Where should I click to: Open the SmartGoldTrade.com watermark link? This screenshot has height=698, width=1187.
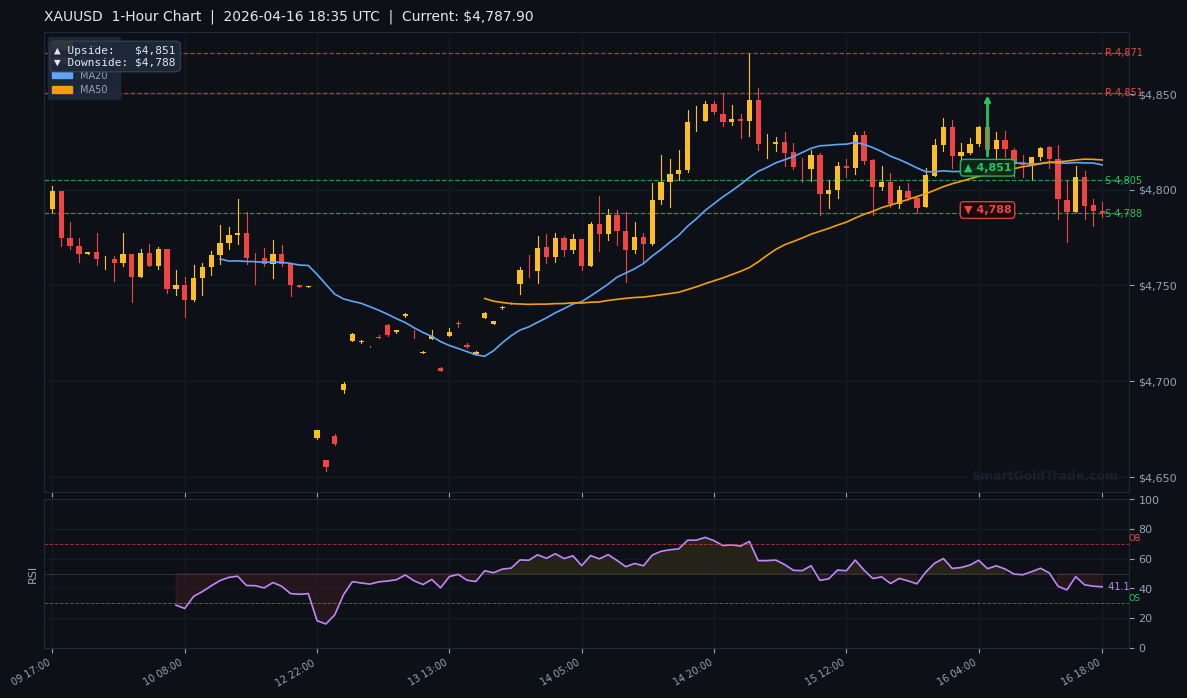[x=1044, y=475]
